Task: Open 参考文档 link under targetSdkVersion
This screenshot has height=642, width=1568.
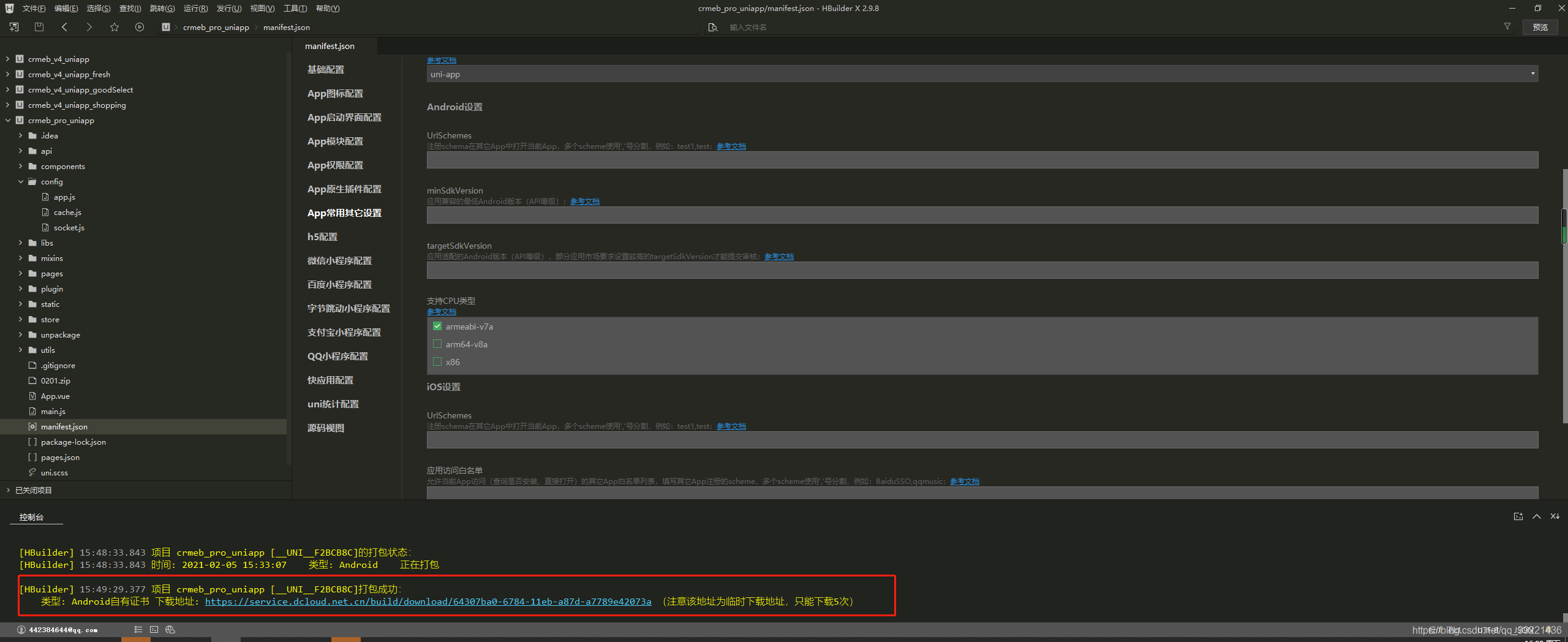Action: click(778, 257)
